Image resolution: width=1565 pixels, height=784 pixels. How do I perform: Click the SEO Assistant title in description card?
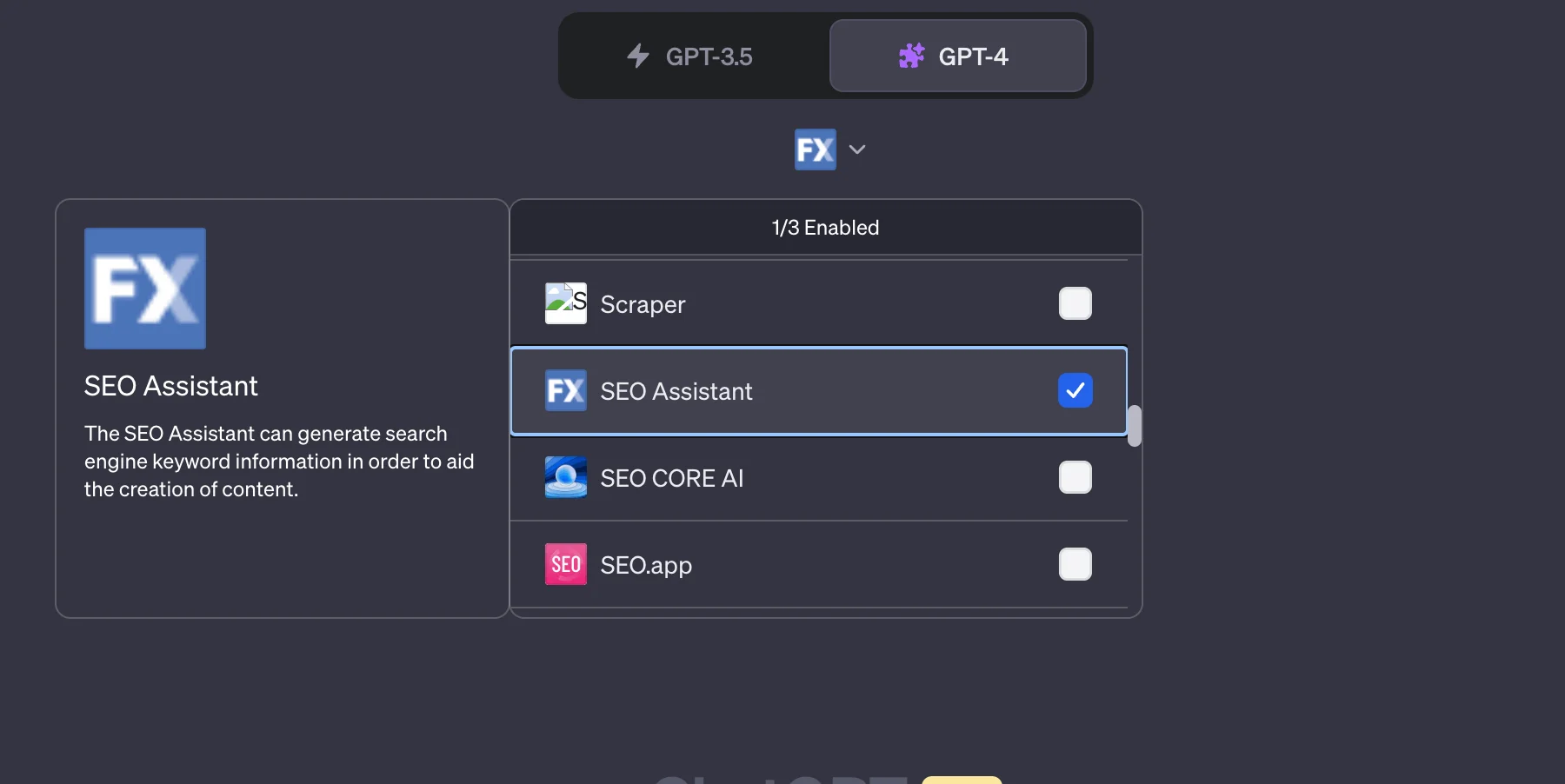[x=171, y=386]
